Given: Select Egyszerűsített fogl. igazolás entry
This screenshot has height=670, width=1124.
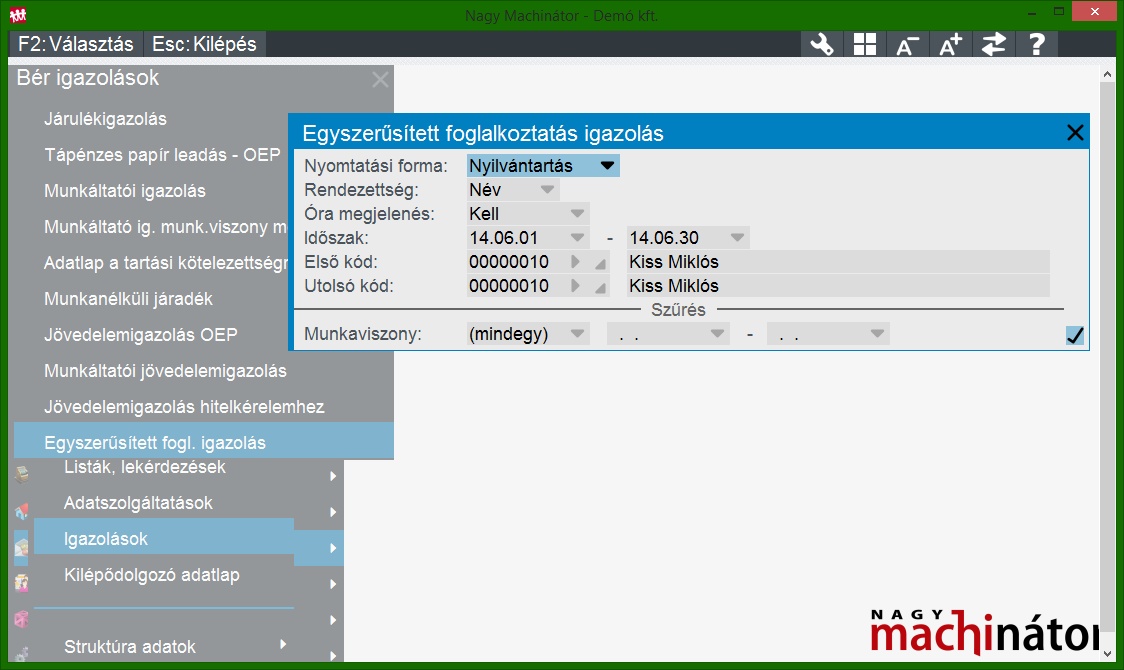Looking at the screenshot, I should (x=204, y=442).
